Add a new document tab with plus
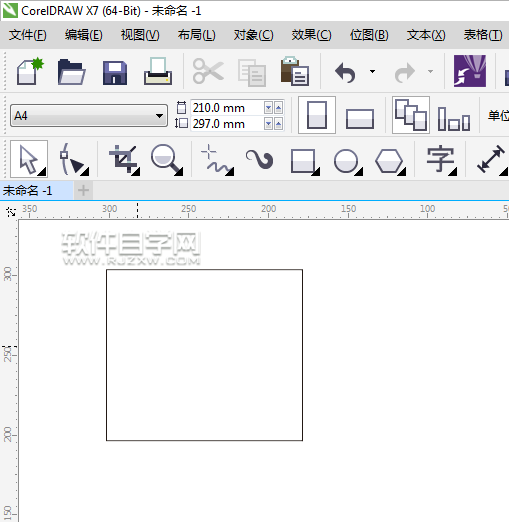The height and width of the screenshot is (522, 509). click(x=83, y=191)
